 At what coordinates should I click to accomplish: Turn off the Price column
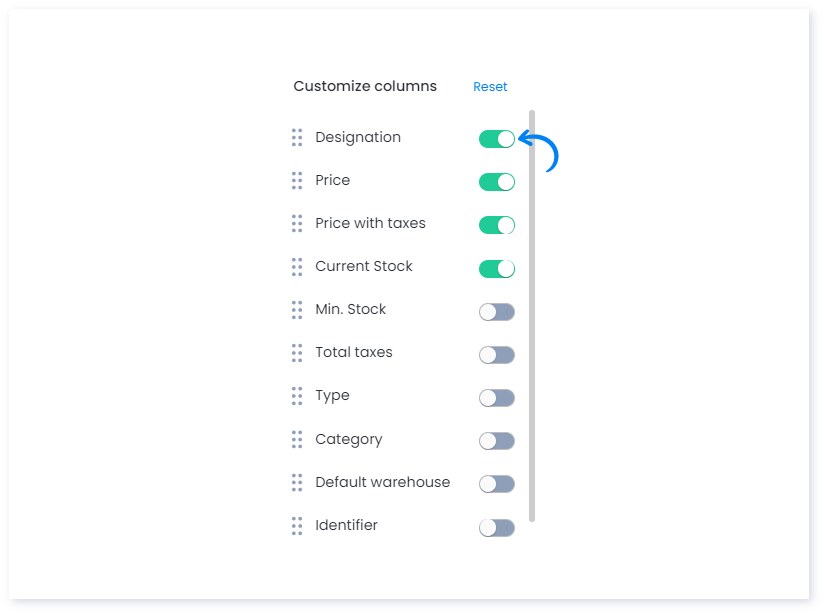[497, 182]
